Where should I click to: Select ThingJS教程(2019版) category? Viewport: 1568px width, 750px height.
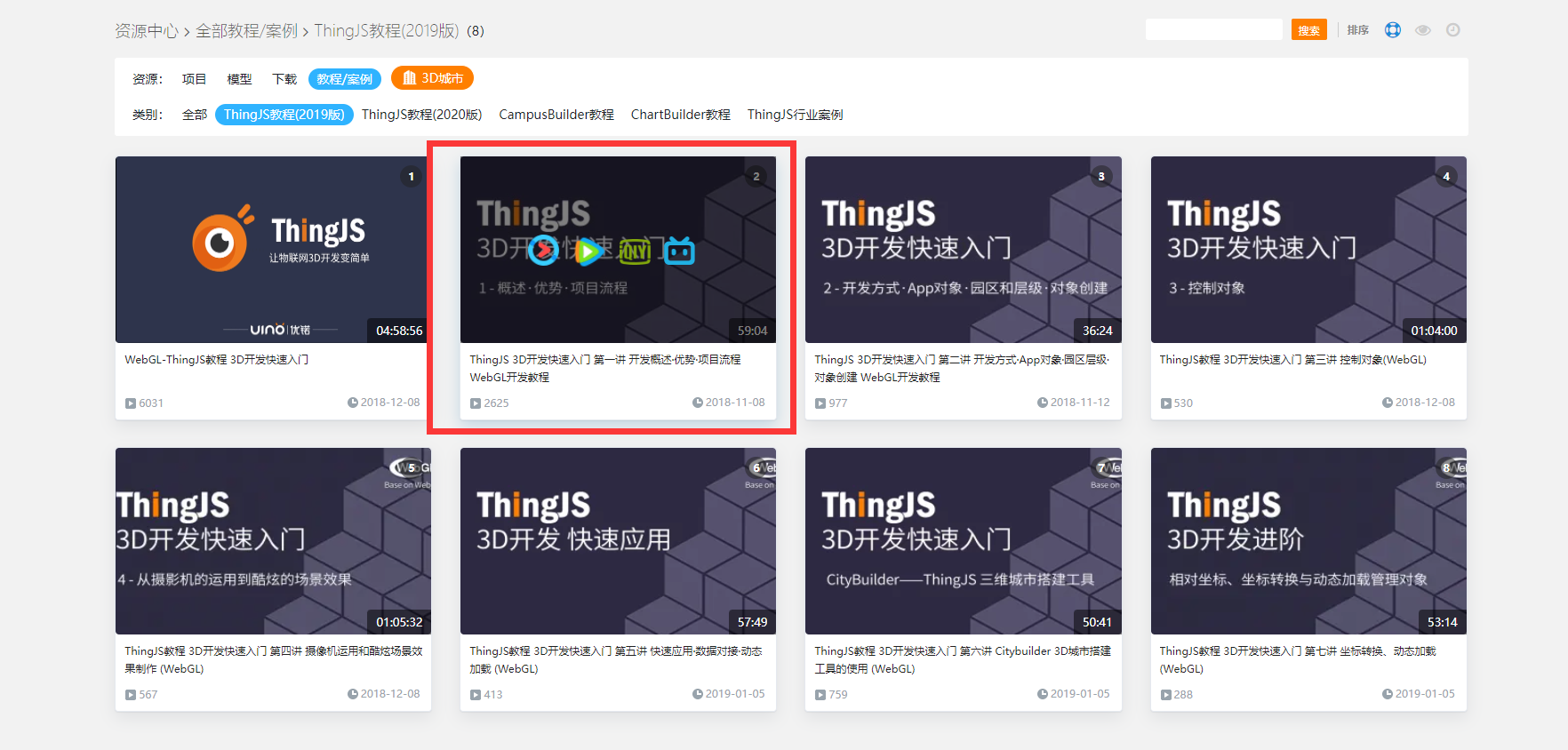click(284, 115)
